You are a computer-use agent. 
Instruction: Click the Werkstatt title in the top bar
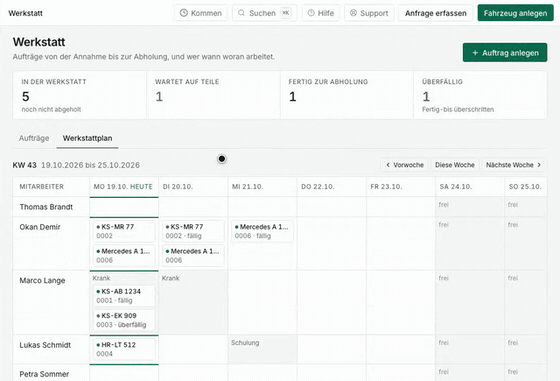coord(25,13)
